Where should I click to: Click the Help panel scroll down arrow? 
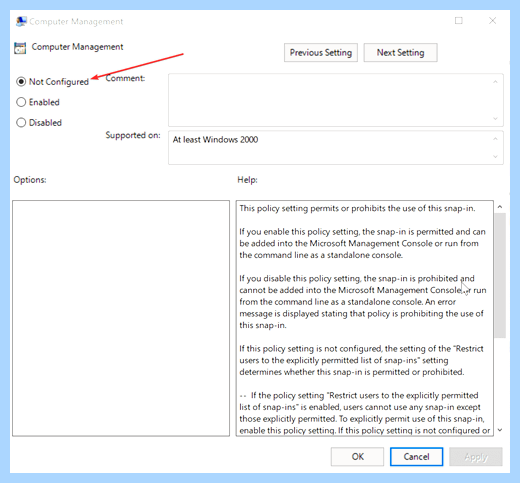(500, 430)
